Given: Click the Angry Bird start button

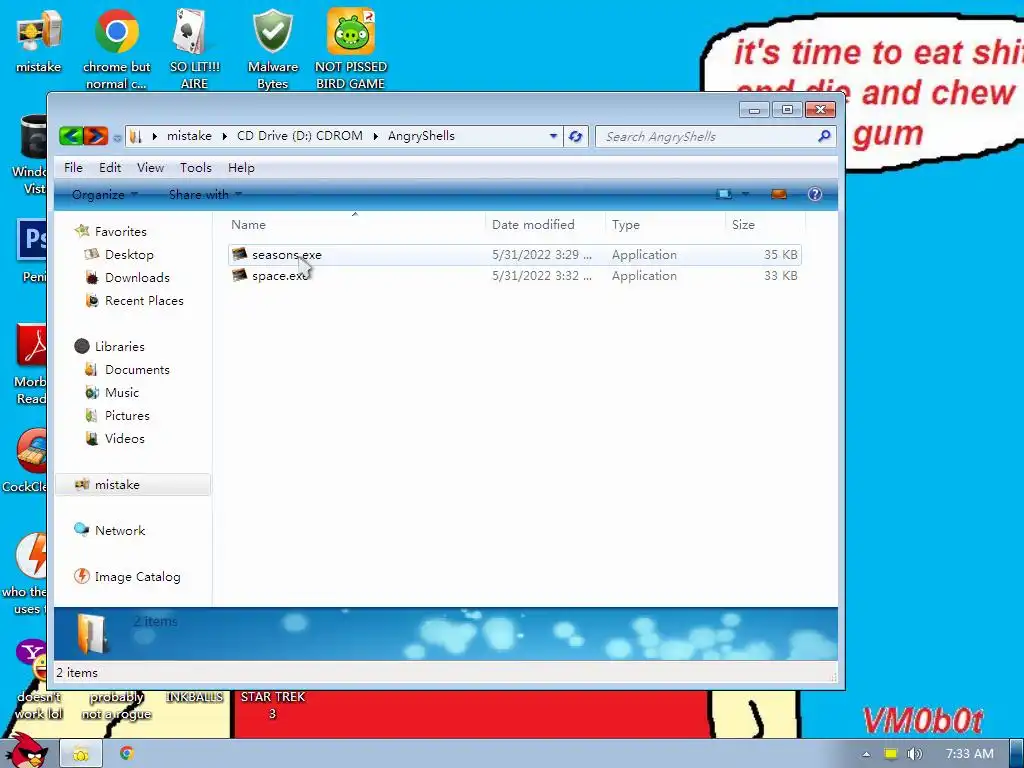Looking at the screenshot, I should pyautogui.click(x=26, y=751).
